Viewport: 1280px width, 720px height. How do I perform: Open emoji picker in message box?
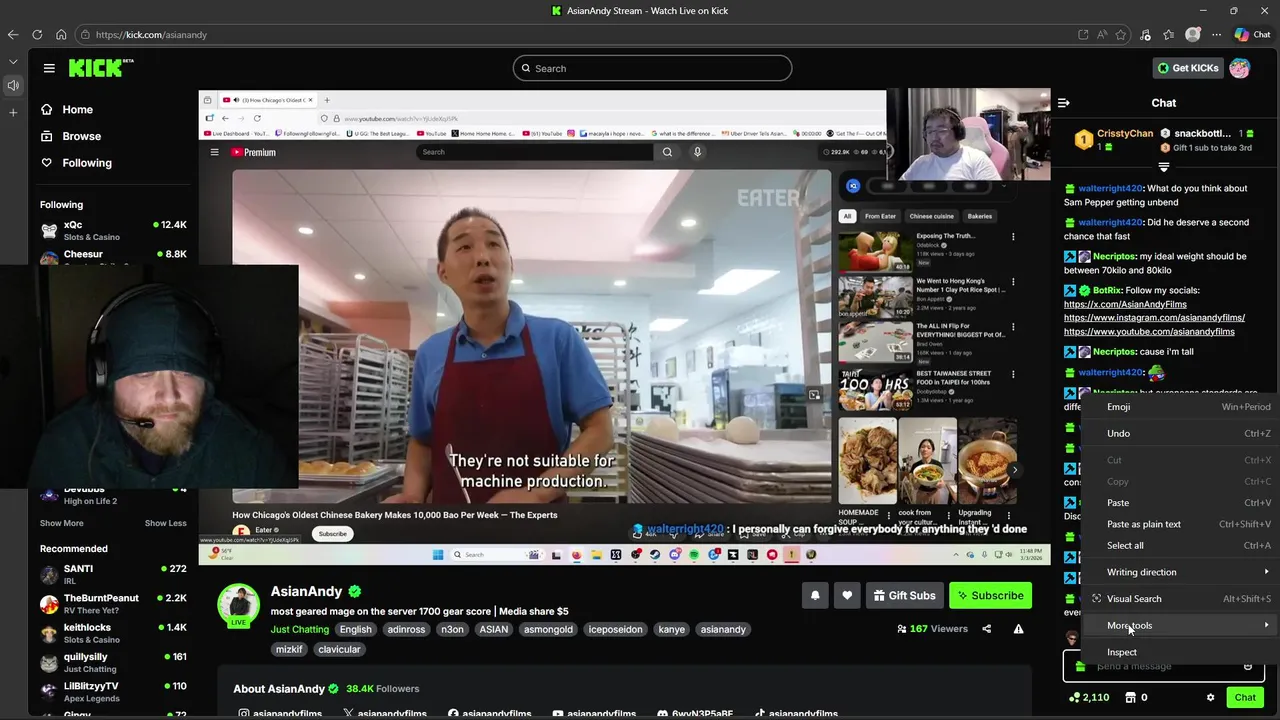(x=1248, y=666)
